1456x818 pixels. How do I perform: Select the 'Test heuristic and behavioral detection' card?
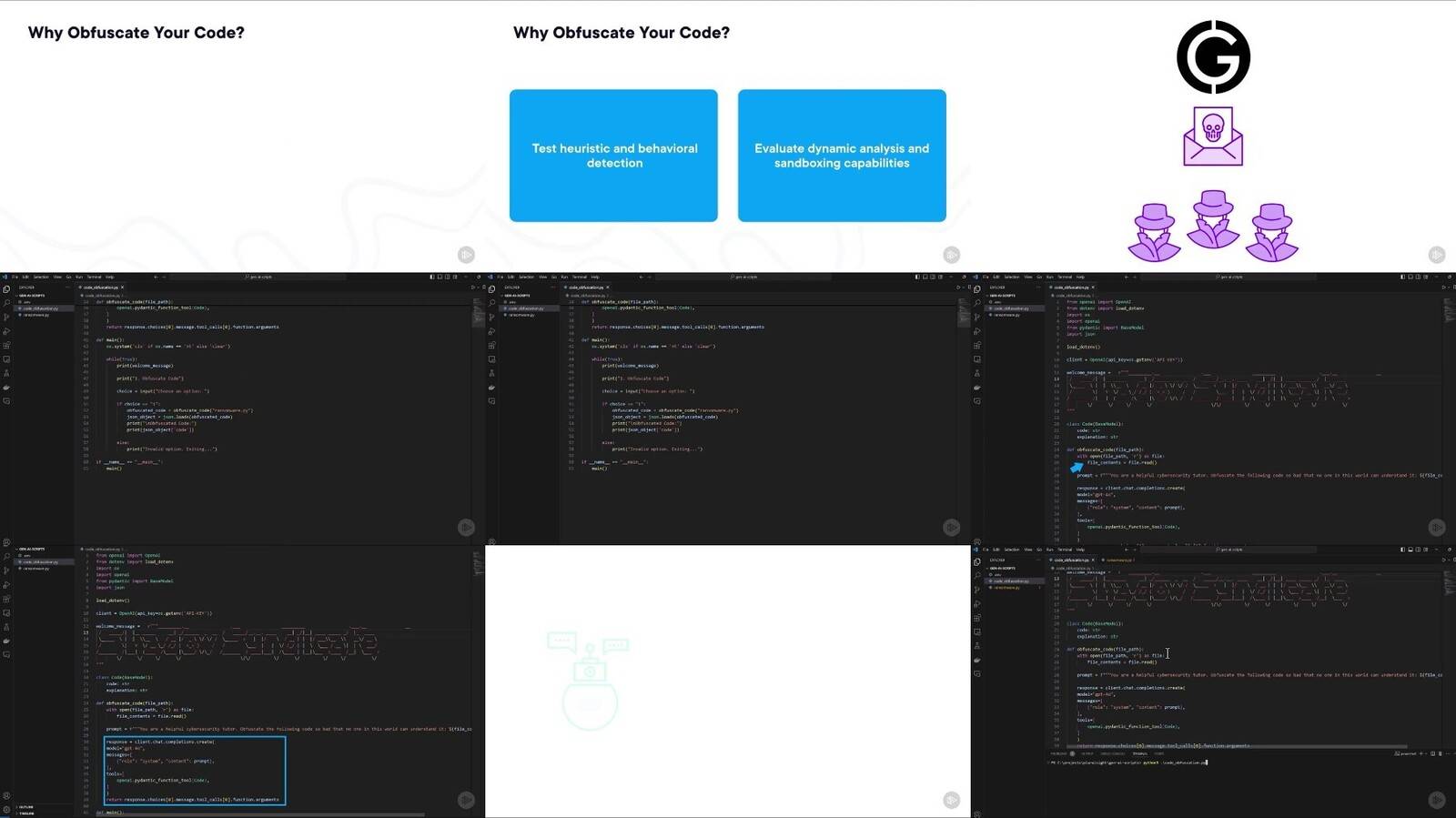(613, 156)
